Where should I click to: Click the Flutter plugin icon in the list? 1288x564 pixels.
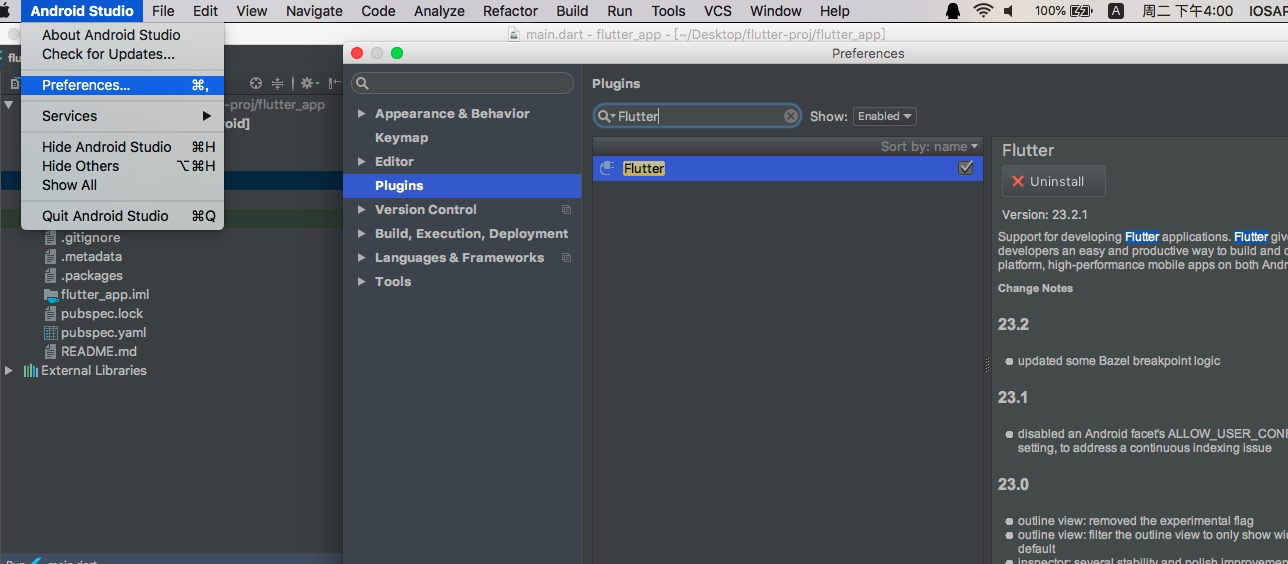point(606,168)
